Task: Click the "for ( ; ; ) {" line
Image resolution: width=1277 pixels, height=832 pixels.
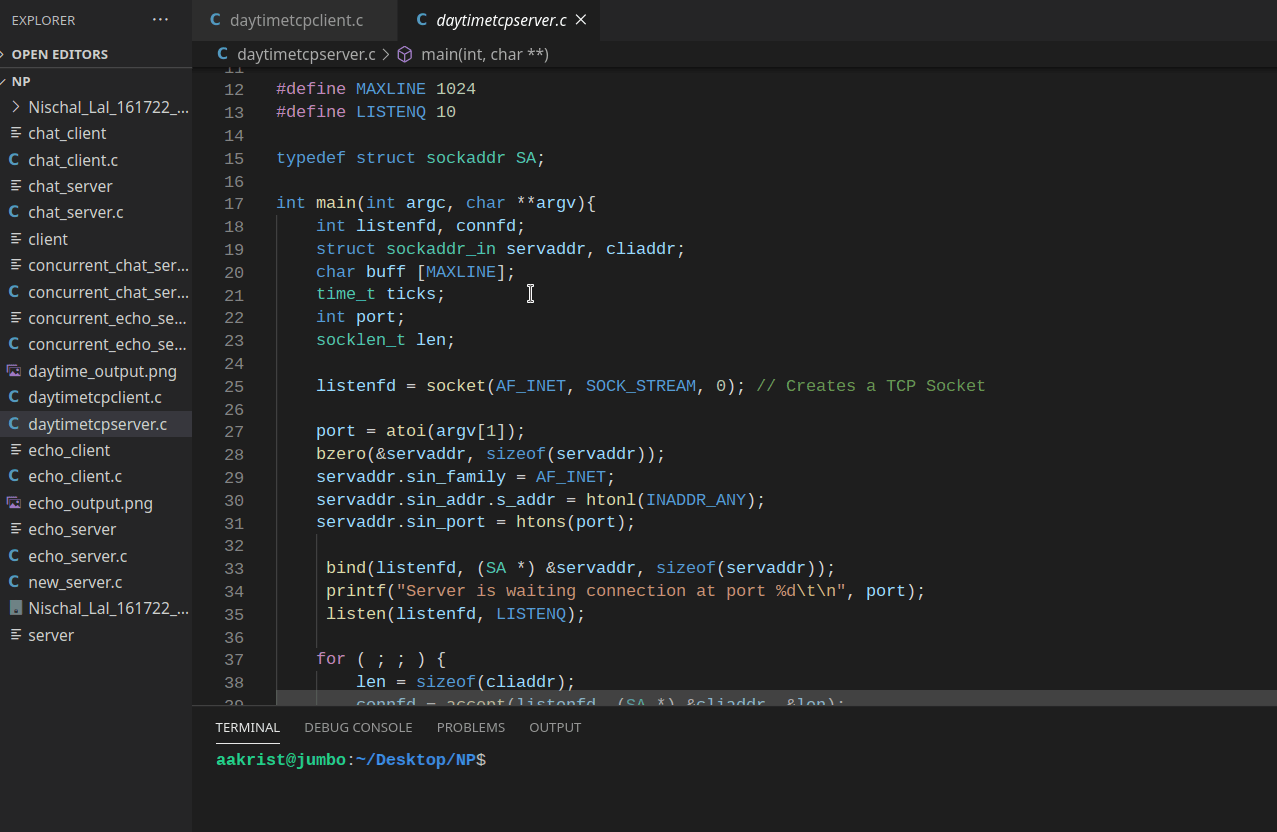Action: [x=381, y=660]
